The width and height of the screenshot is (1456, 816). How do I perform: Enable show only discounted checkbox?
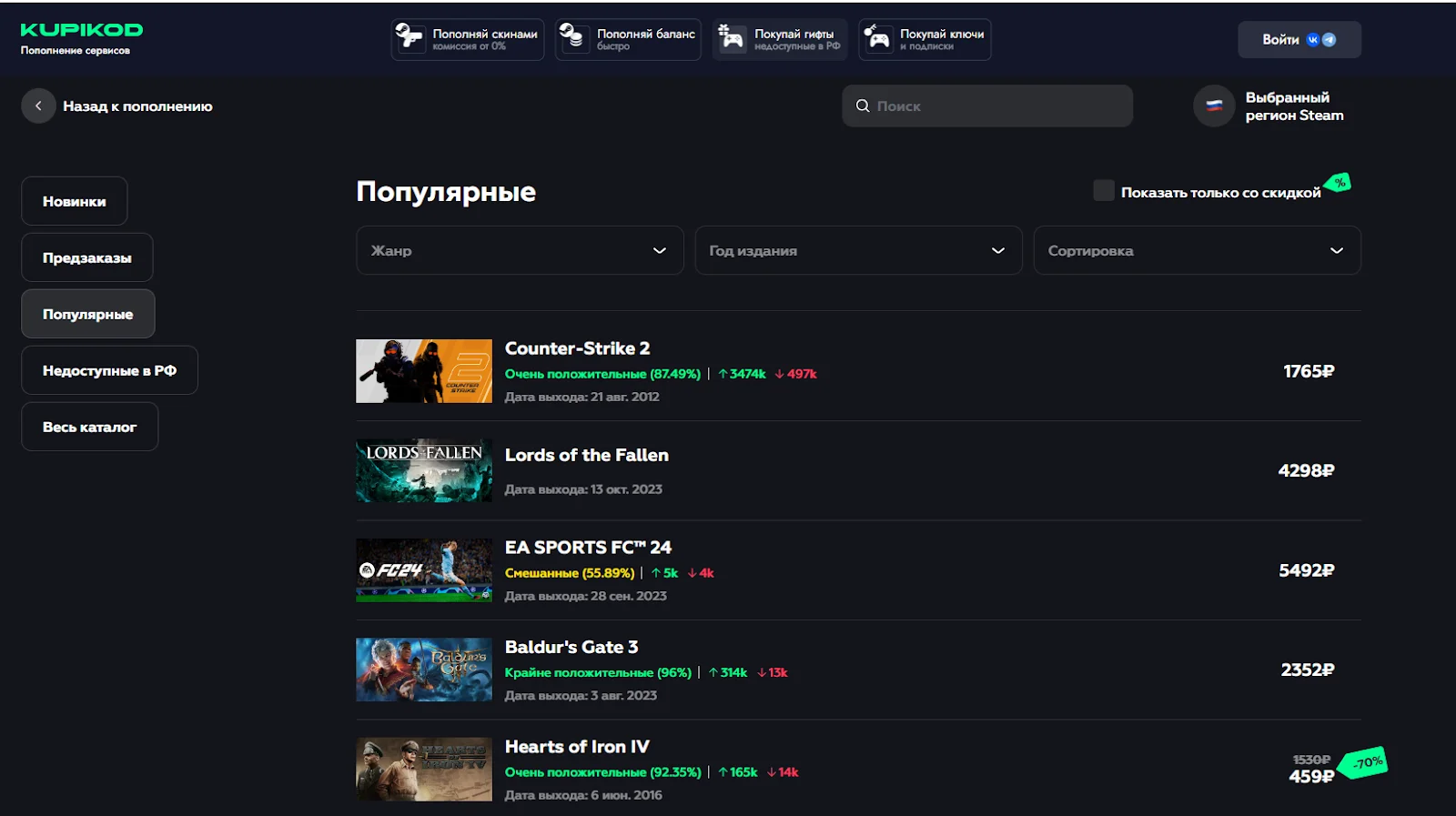tap(1103, 191)
